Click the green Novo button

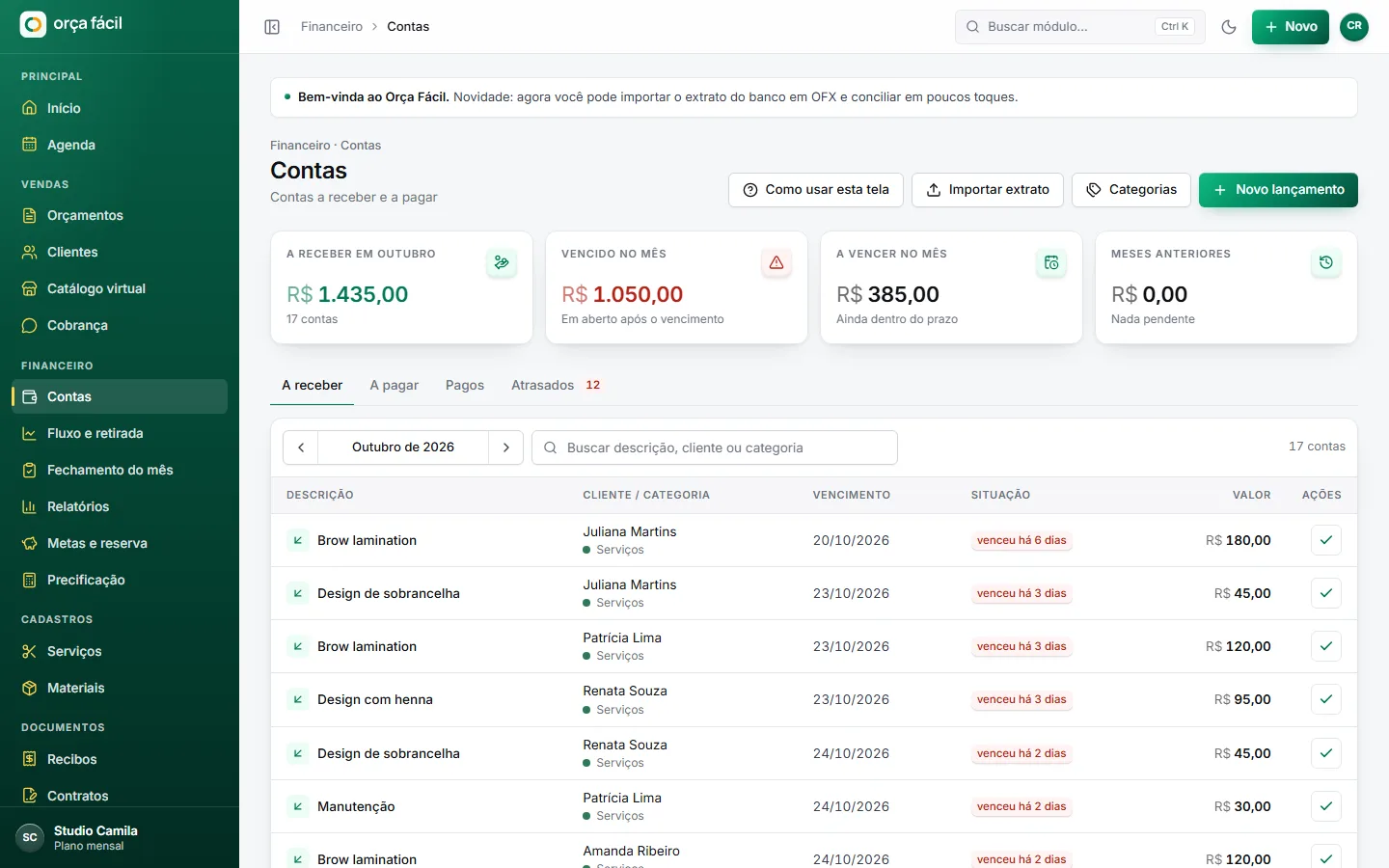pos(1291,27)
